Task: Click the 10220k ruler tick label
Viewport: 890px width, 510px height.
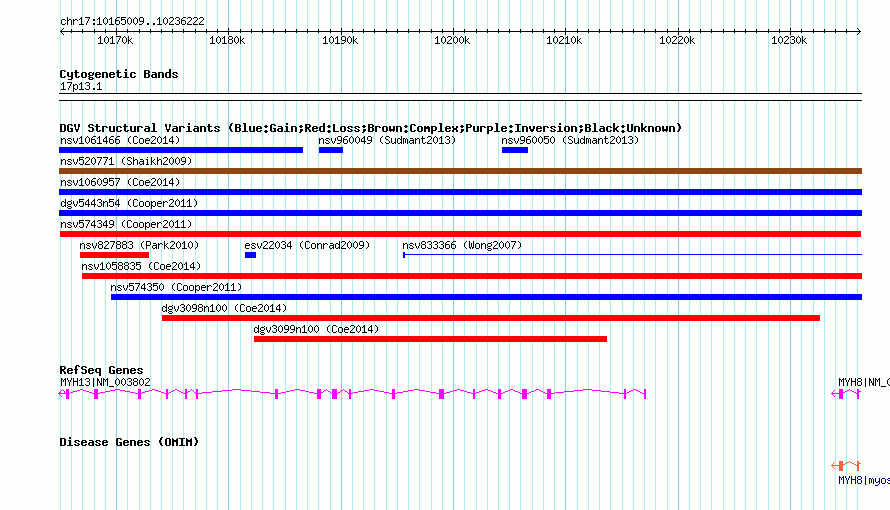Action: tap(677, 40)
